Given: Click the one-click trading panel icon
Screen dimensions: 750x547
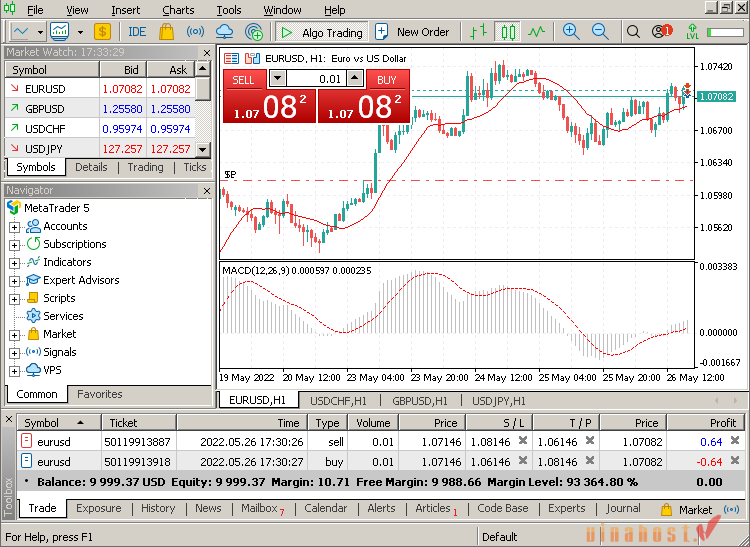Looking at the screenshot, I should (x=252, y=58).
